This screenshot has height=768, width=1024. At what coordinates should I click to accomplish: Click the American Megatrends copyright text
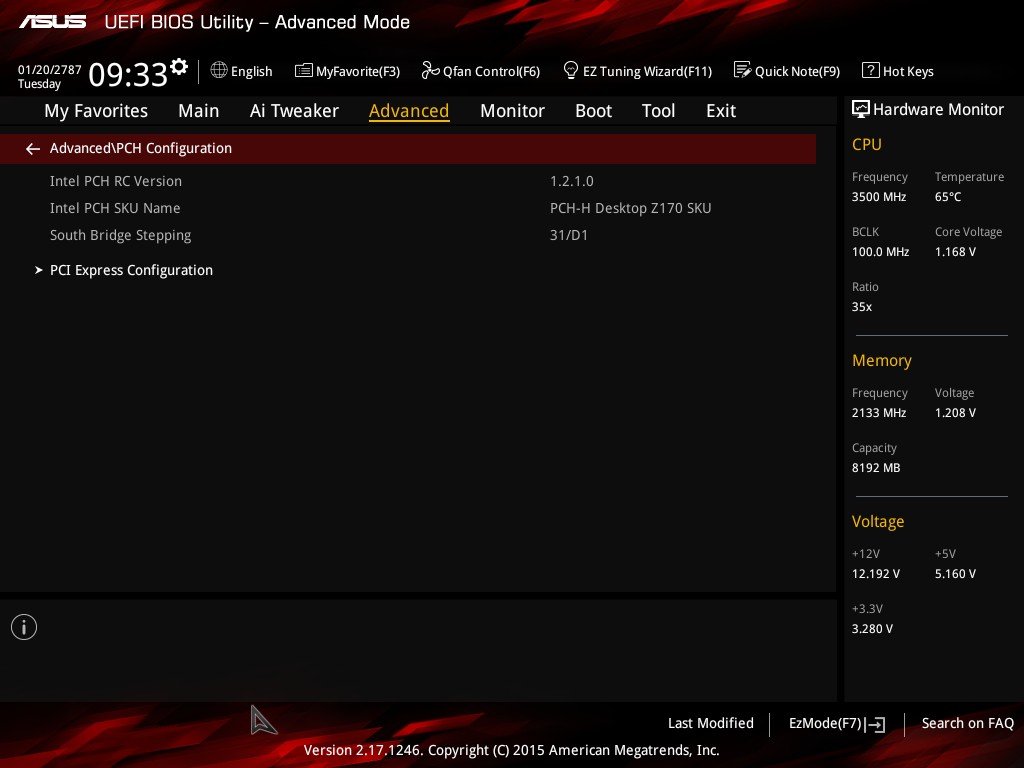point(511,750)
